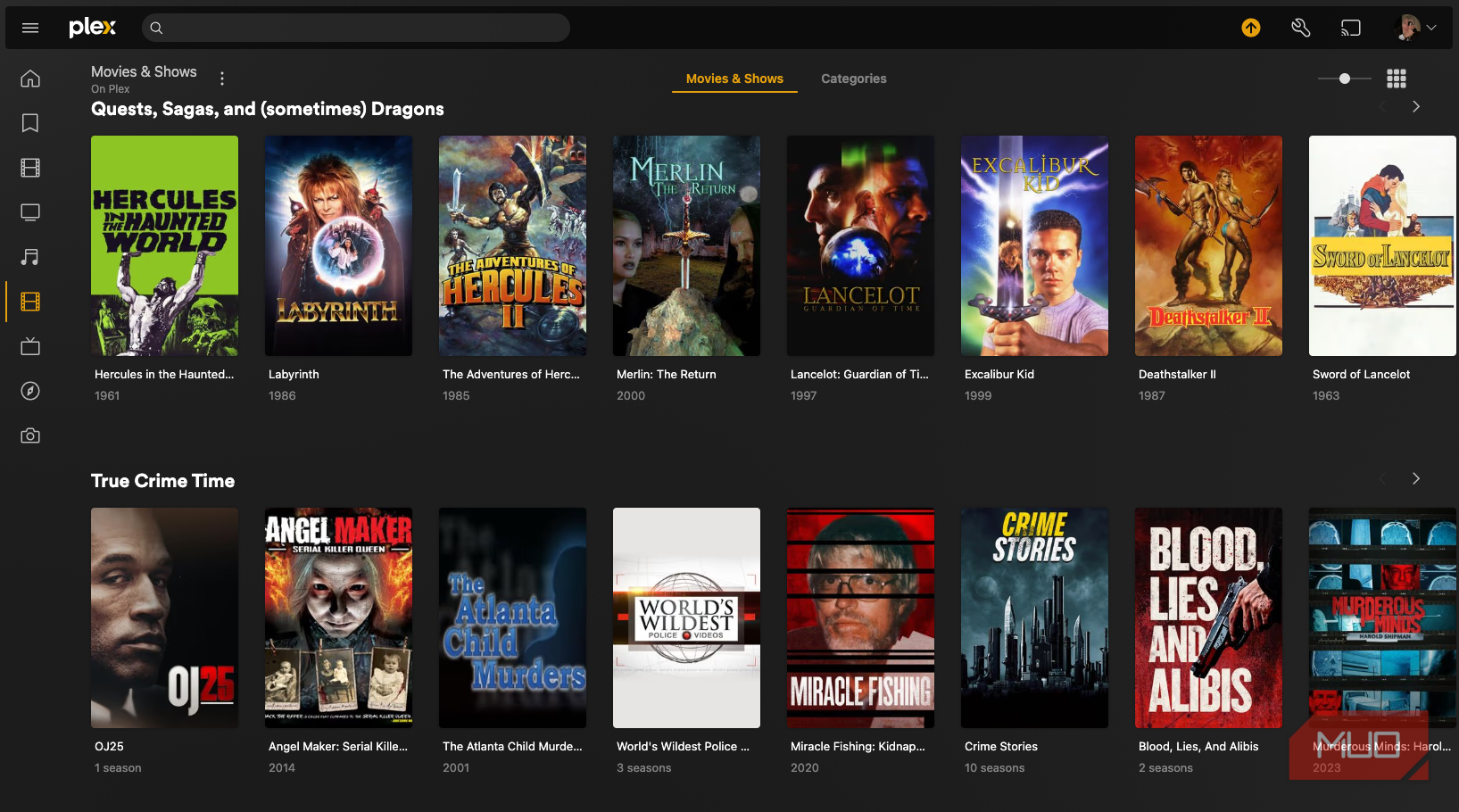1459x812 pixels.
Task: Open the Excalibur Kid poster
Action: click(x=1034, y=245)
